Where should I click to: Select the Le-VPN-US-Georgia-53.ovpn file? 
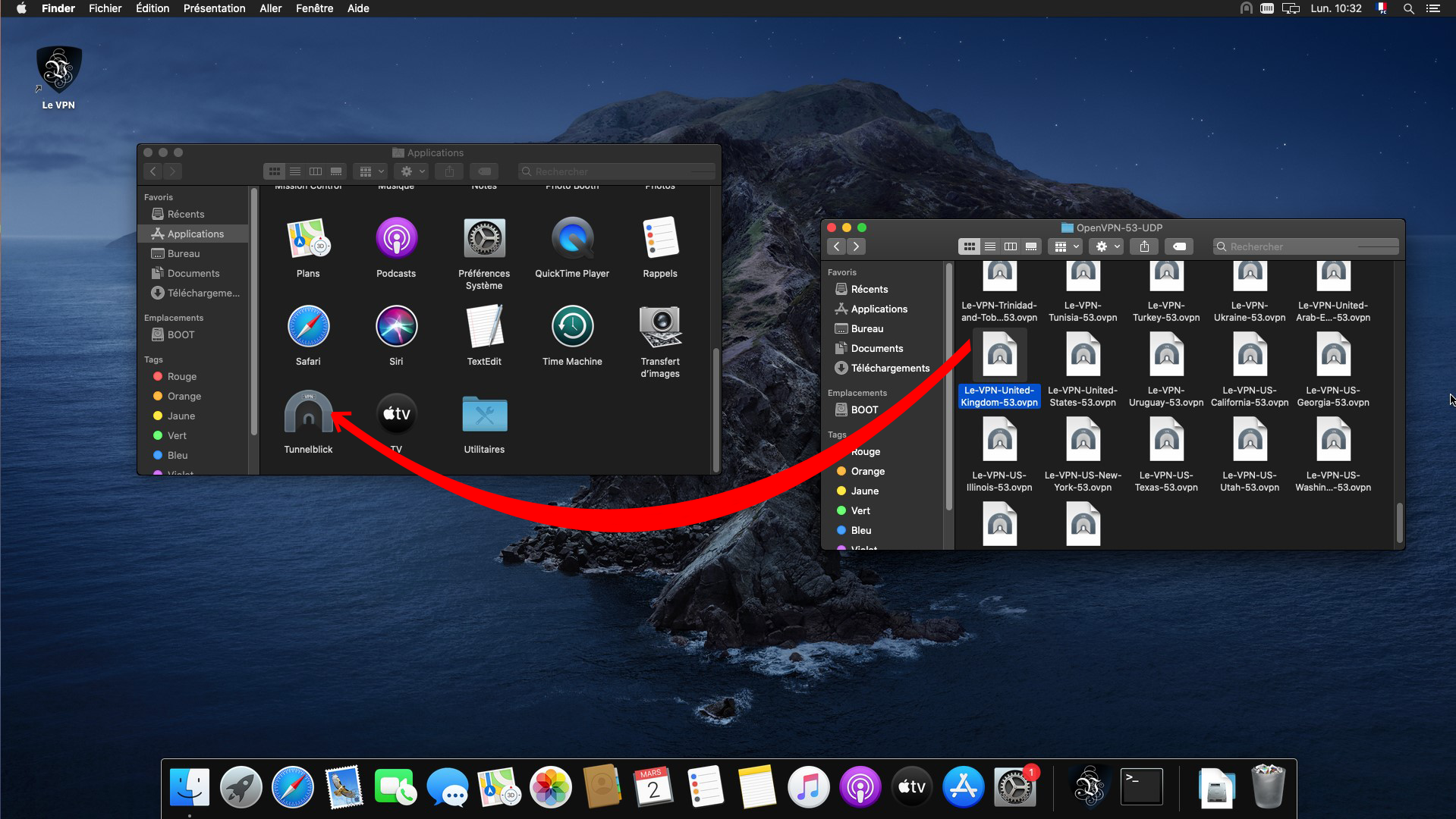tap(1333, 355)
